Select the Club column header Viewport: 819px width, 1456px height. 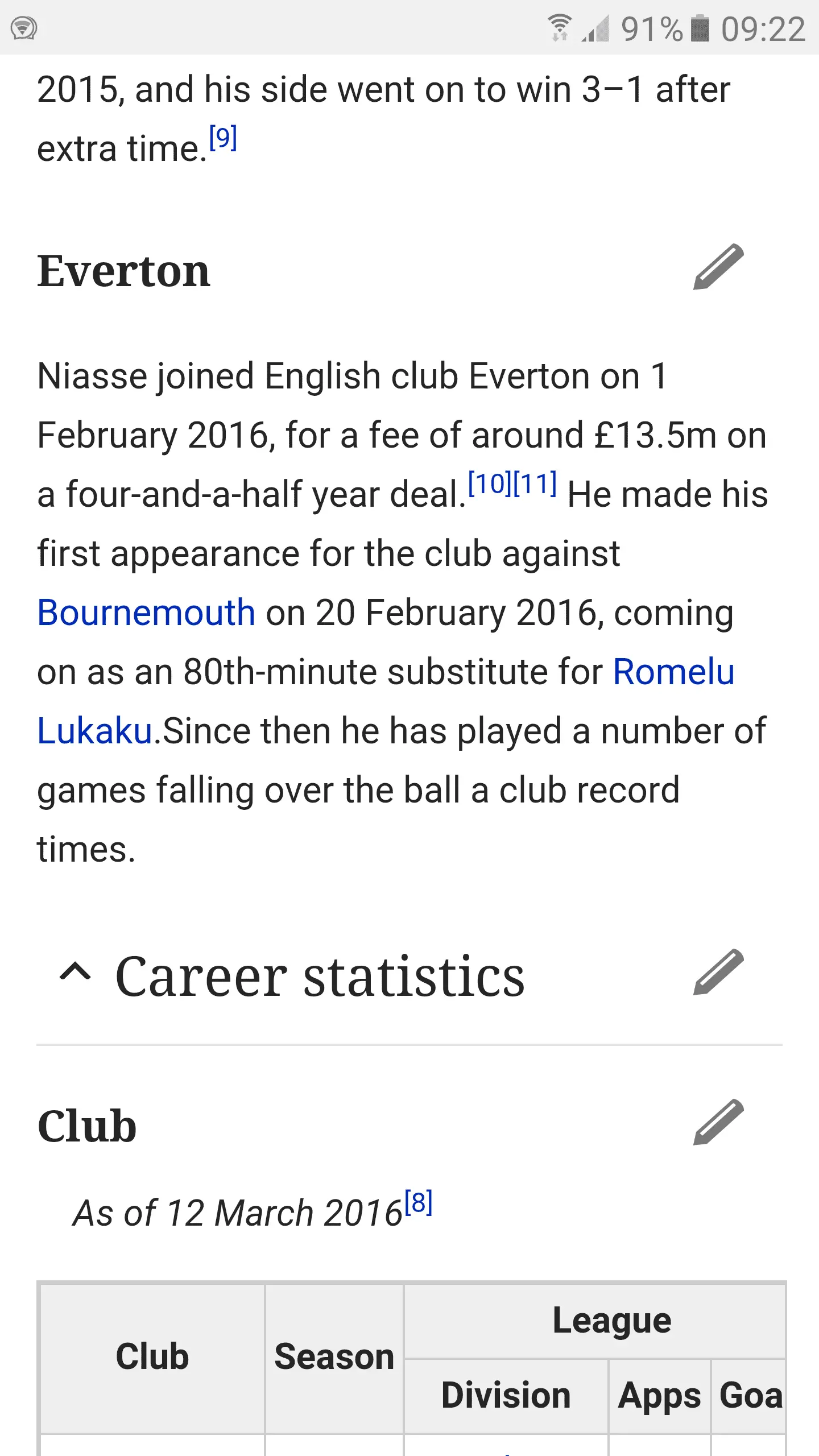(152, 1356)
